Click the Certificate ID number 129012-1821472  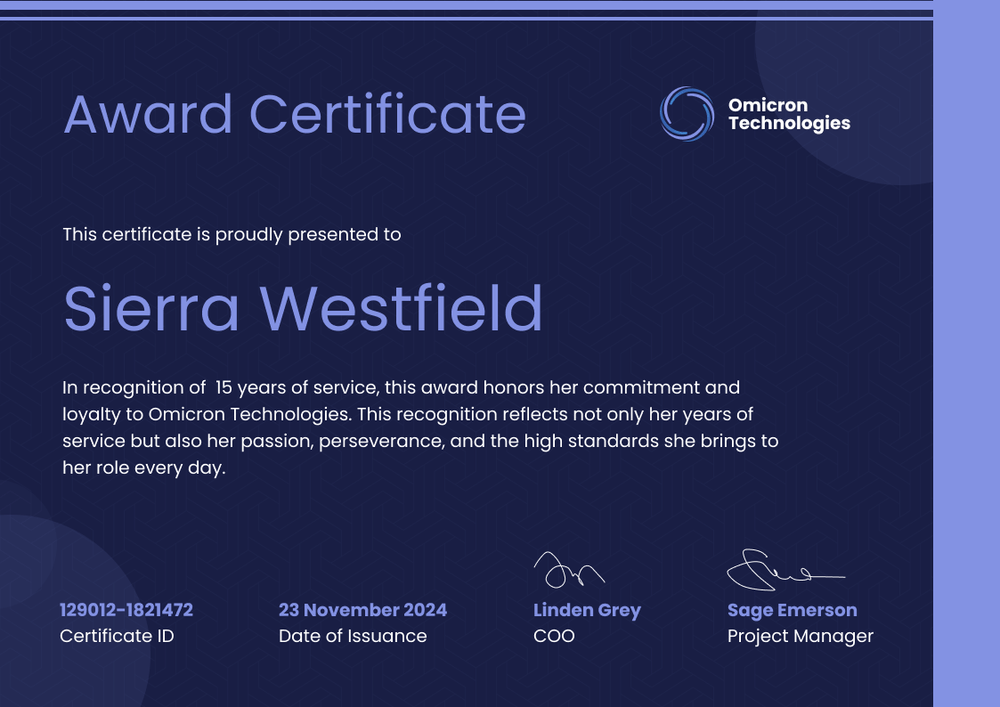(x=128, y=610)
